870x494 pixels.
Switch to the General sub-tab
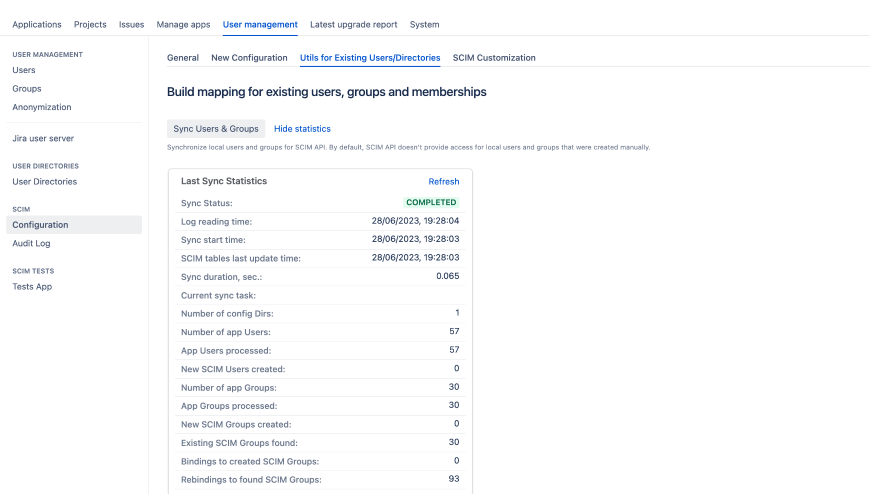click(182, 58)
